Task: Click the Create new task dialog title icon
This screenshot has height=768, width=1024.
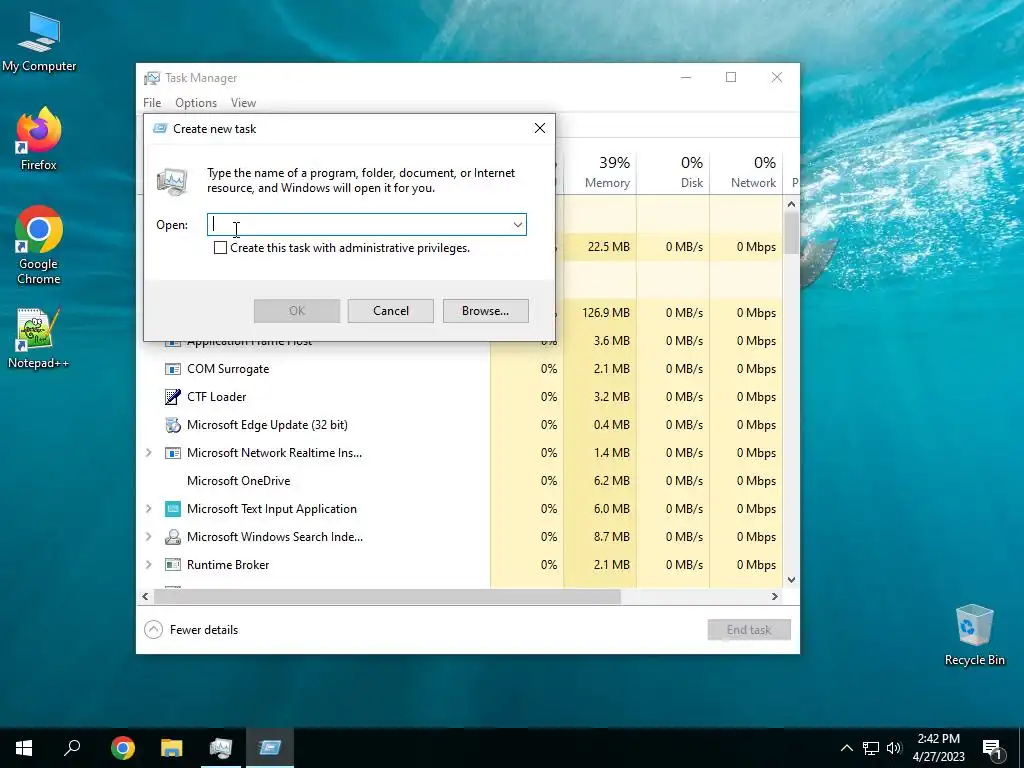Action: [x=160, y=129]
